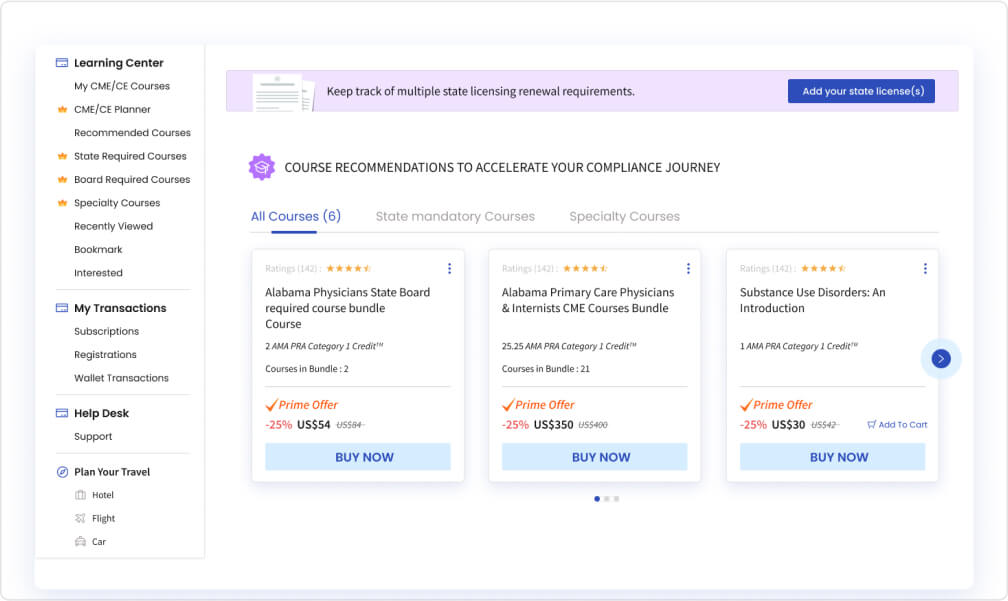Select the All Courses (6) tab
This screenshot has height=601, width=1008.
coord(296,217)
